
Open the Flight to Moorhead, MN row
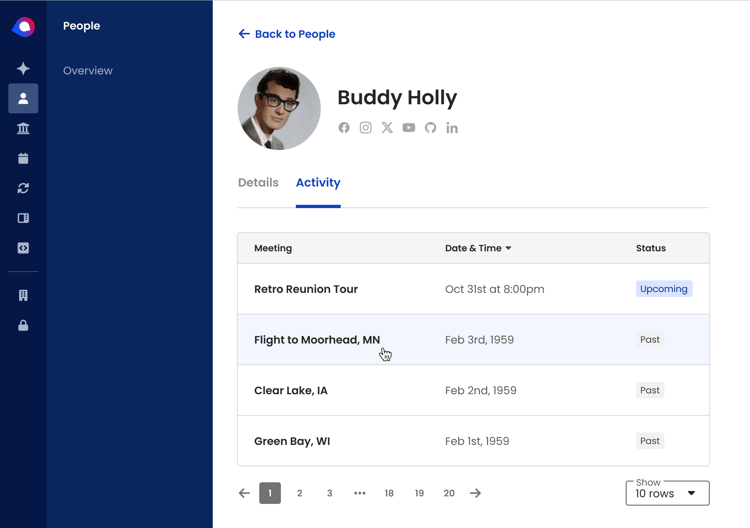coord(474,340)
